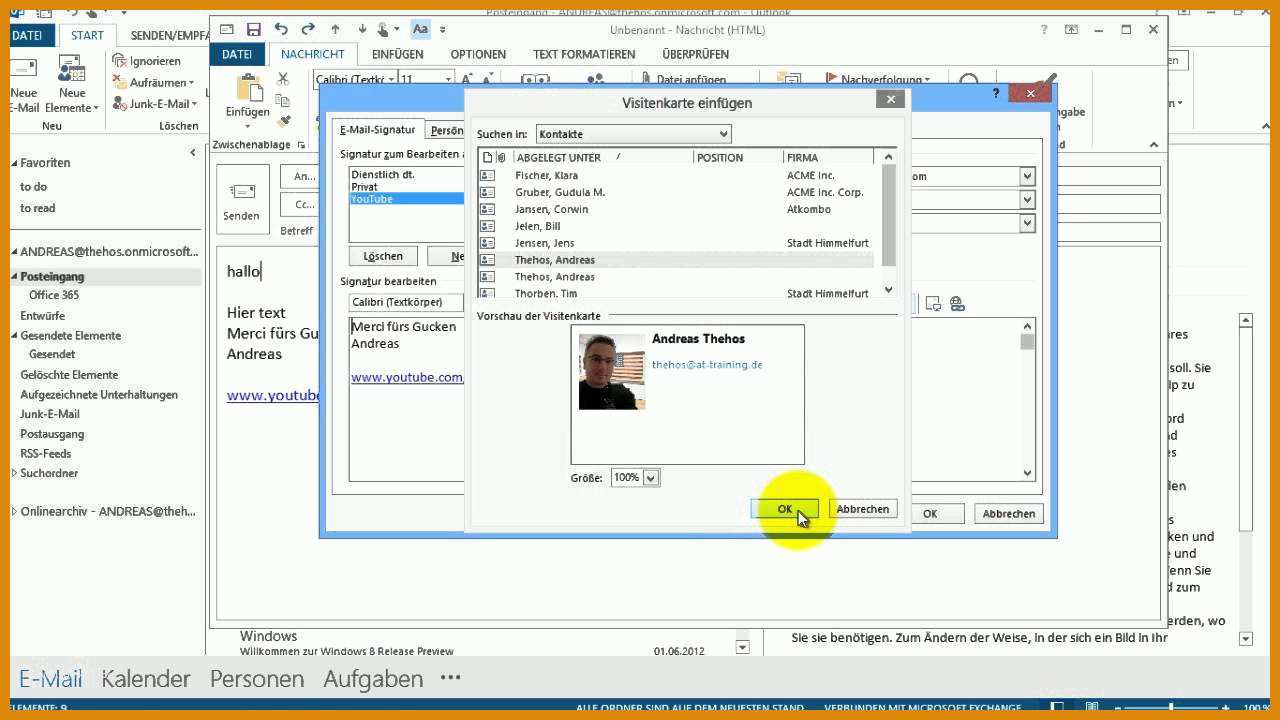Open Calibri (Textkörper) font box in signature editor
1280x720 pixels.
pyautogui.click(x=406, y=302)
